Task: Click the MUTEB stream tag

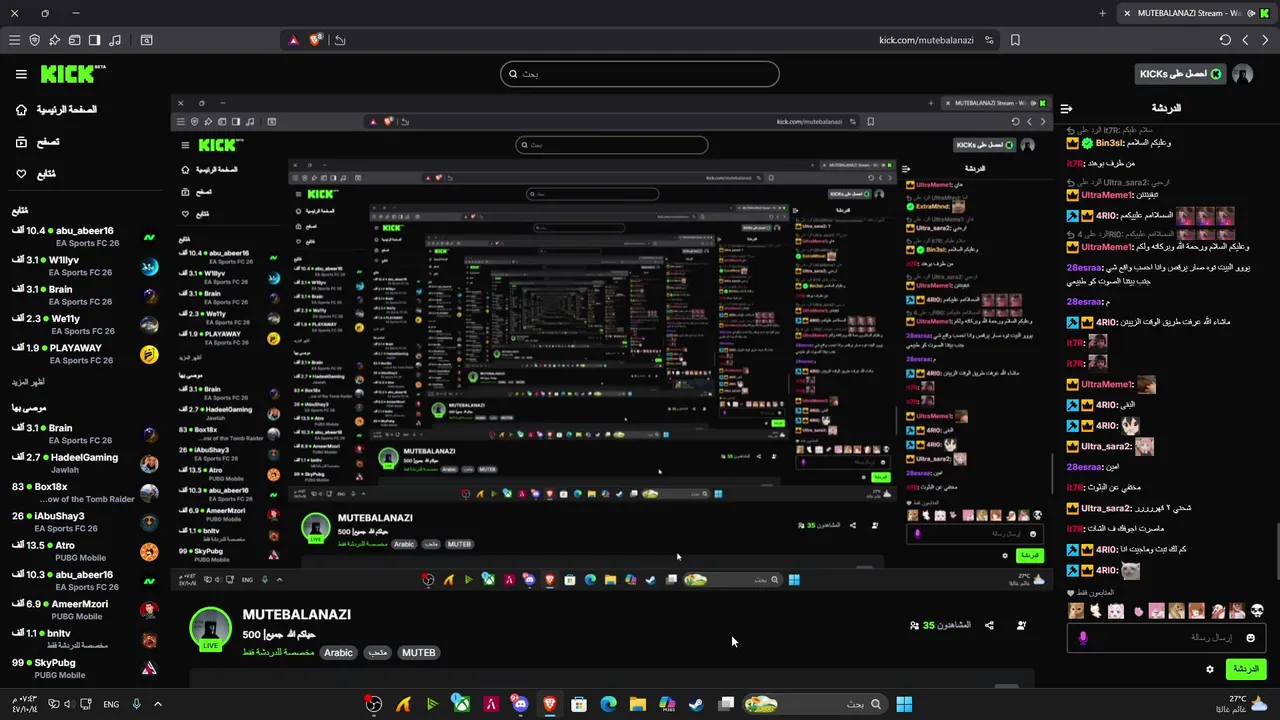Action: pos(418,652)
